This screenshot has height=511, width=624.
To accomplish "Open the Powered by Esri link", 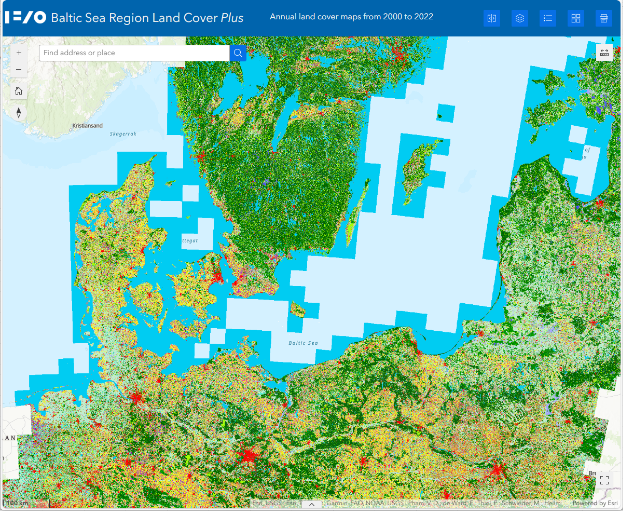I will tap(598, 504).
